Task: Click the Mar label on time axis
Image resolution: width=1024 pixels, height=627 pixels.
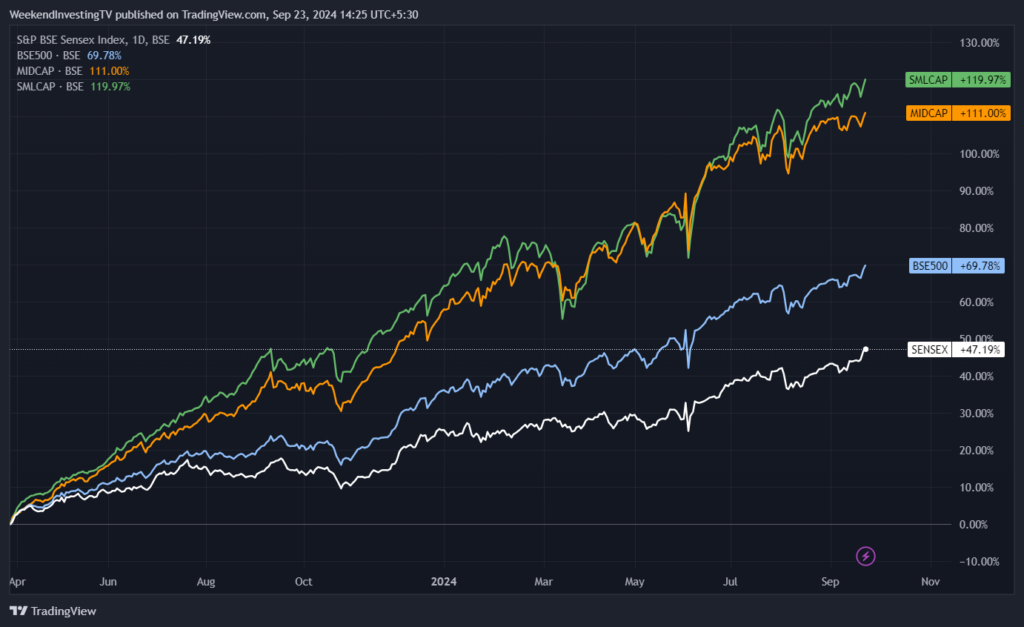Action: coord(543,581)
